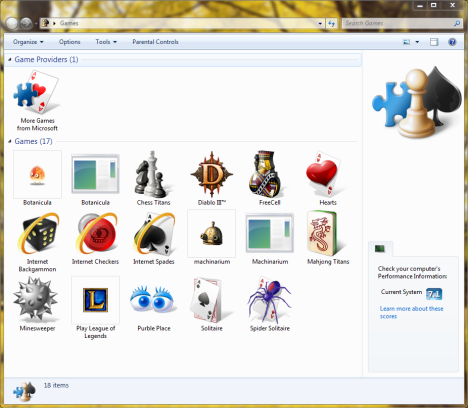The image size is (468, 408).
Task: Select Play League of Legends icon
Action: 95,300
